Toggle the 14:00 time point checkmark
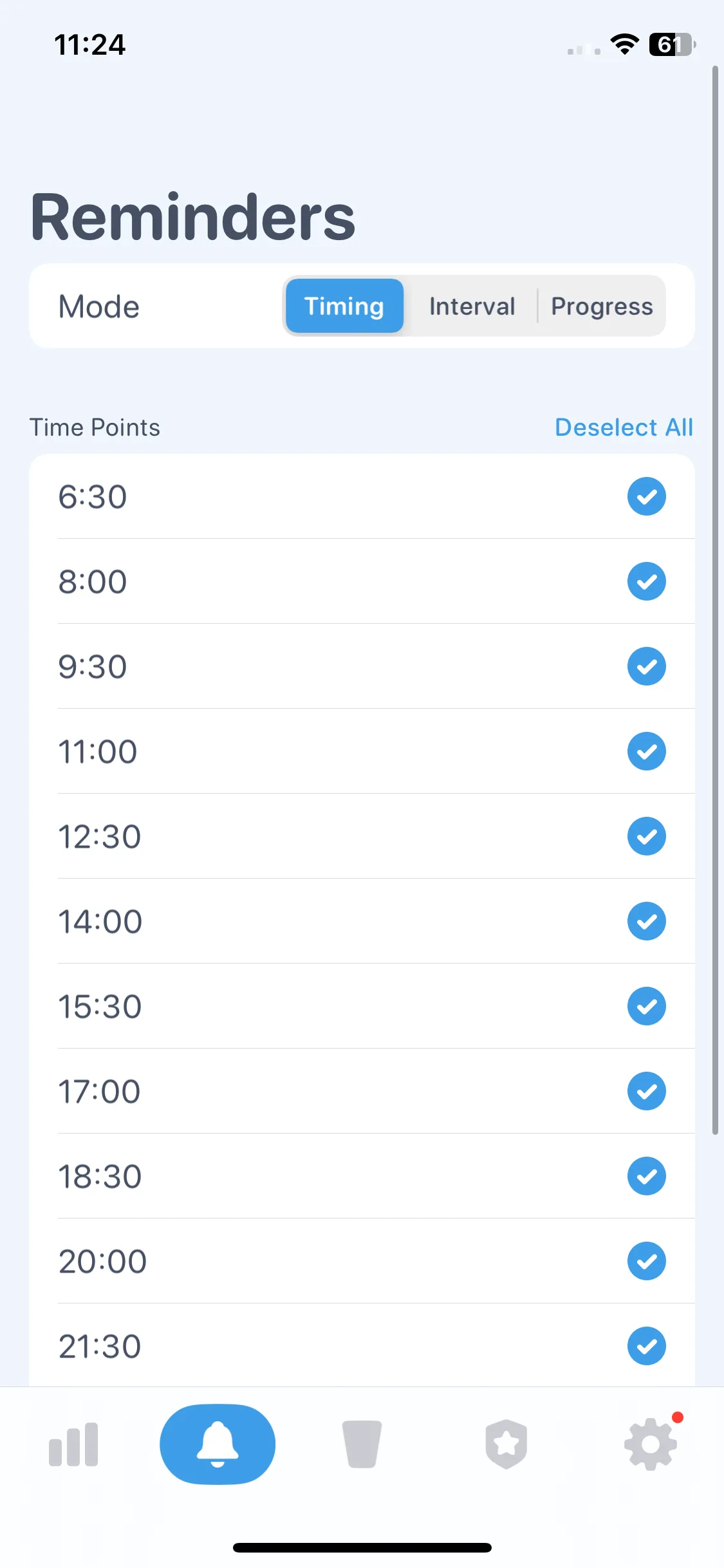The width and height of the screenshot is (724, 1568). coord(646,921)
